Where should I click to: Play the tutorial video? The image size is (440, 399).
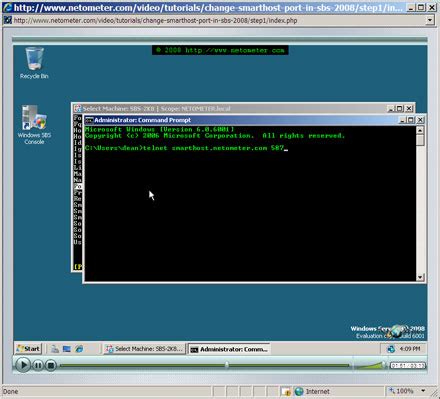coord(23,365)
